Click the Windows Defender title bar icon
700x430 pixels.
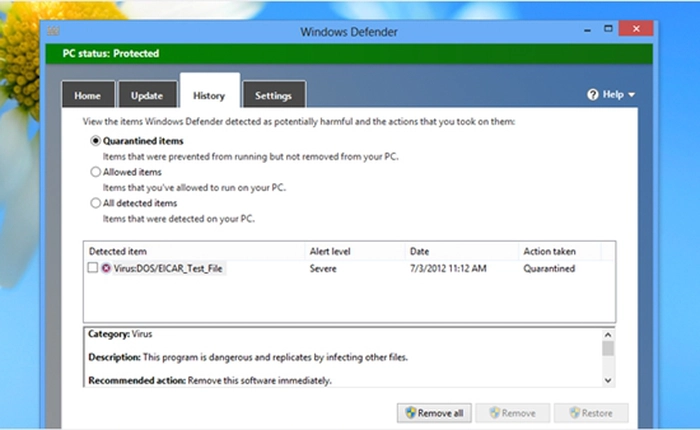click(54, 31)
